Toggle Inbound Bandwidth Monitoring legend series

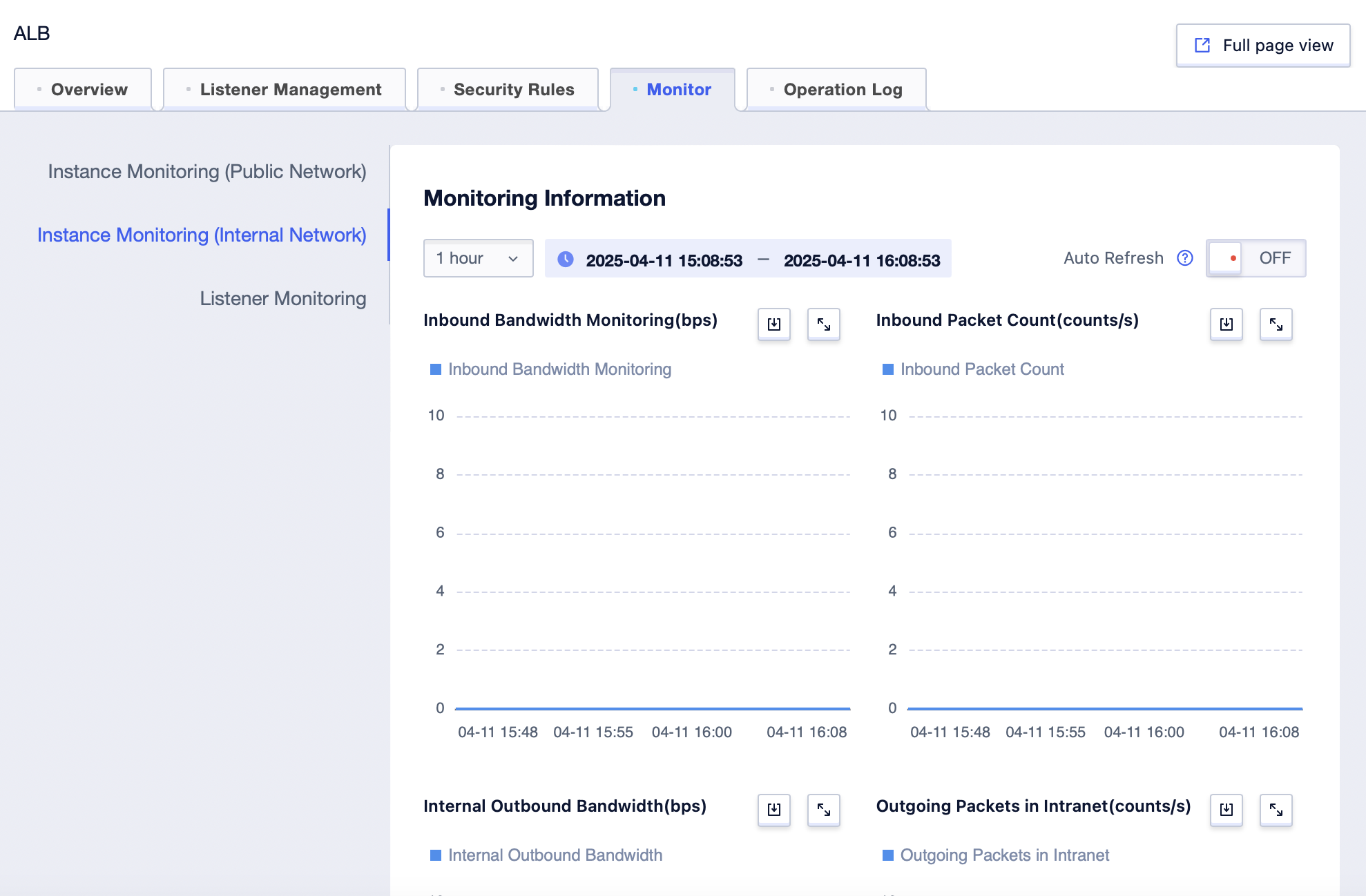tap(550, 369)
